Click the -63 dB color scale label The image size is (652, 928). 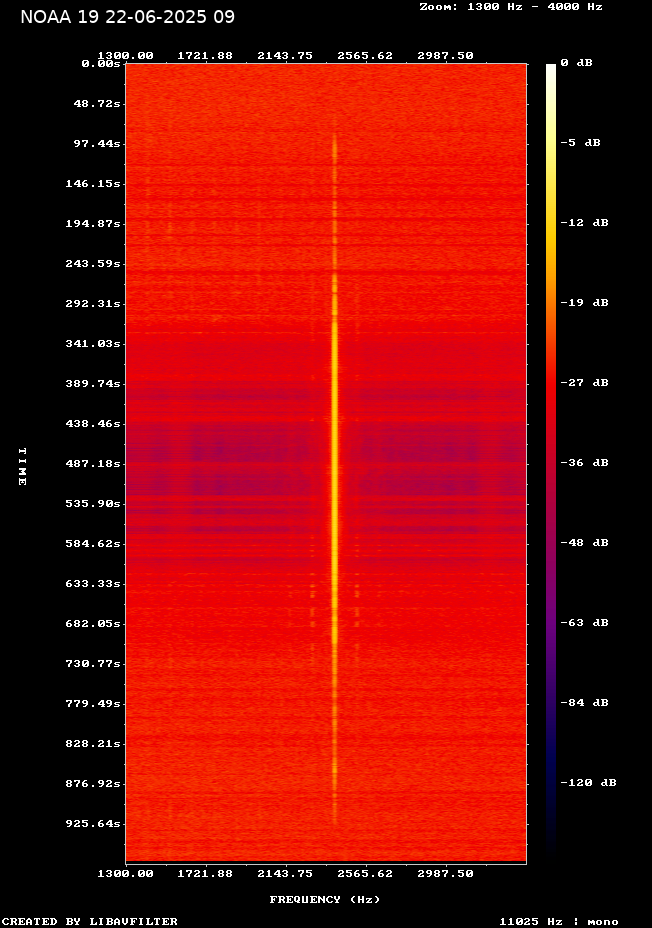click(x=584, y=623)
